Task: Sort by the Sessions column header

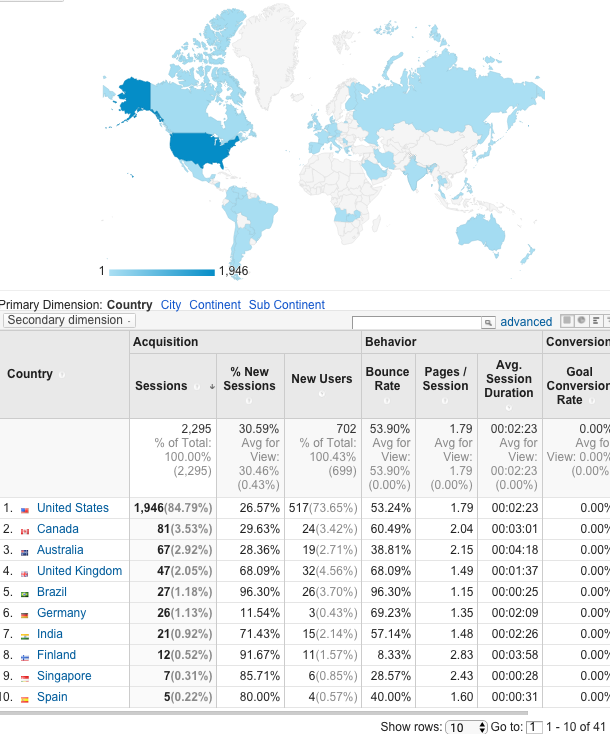Action: pos(161,386)
